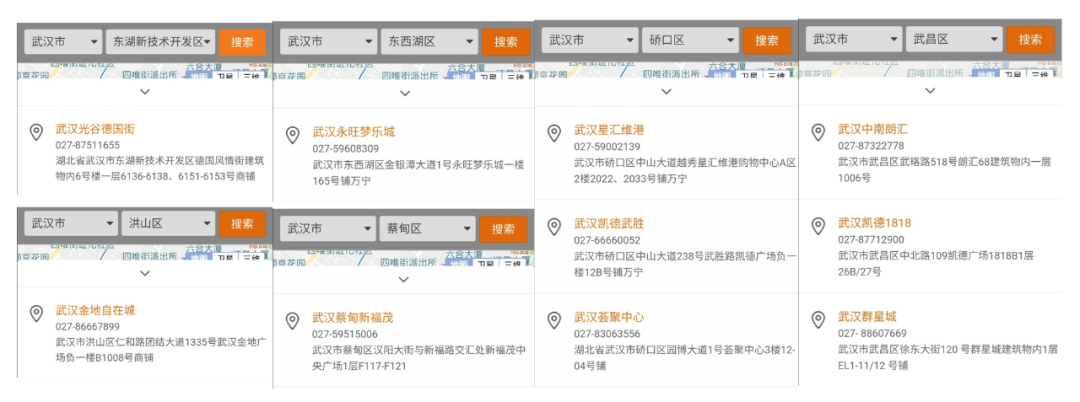
Task: Click the location pin beside 武汉永旺梦乐城
Action: [x=293, y=135]
